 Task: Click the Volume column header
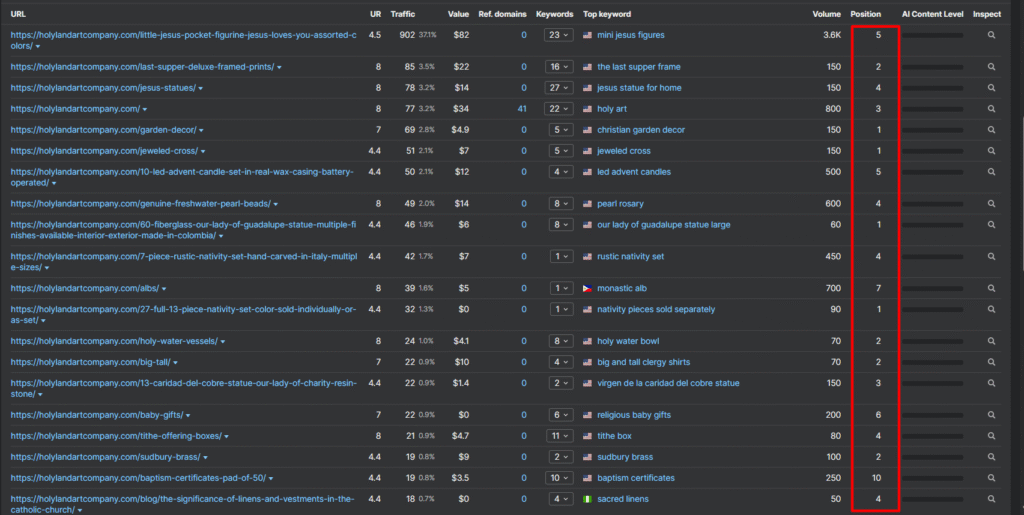coord(826,15)
